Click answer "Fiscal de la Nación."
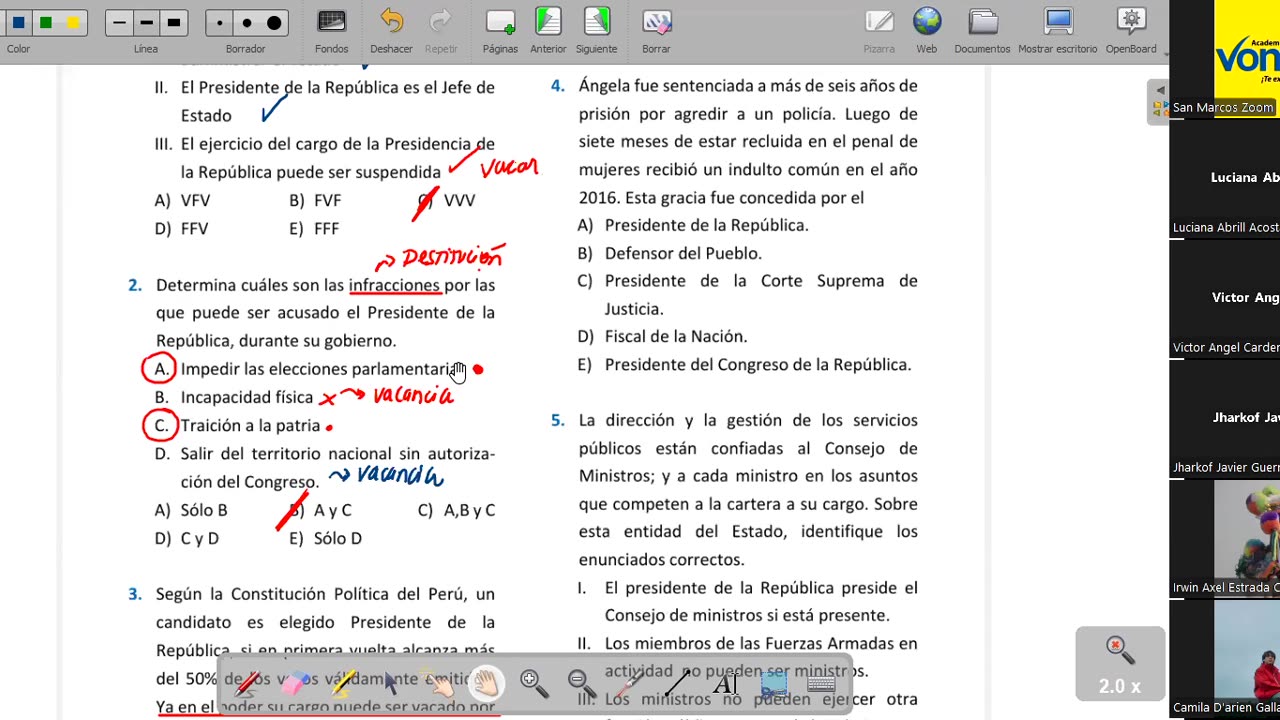 676,337
